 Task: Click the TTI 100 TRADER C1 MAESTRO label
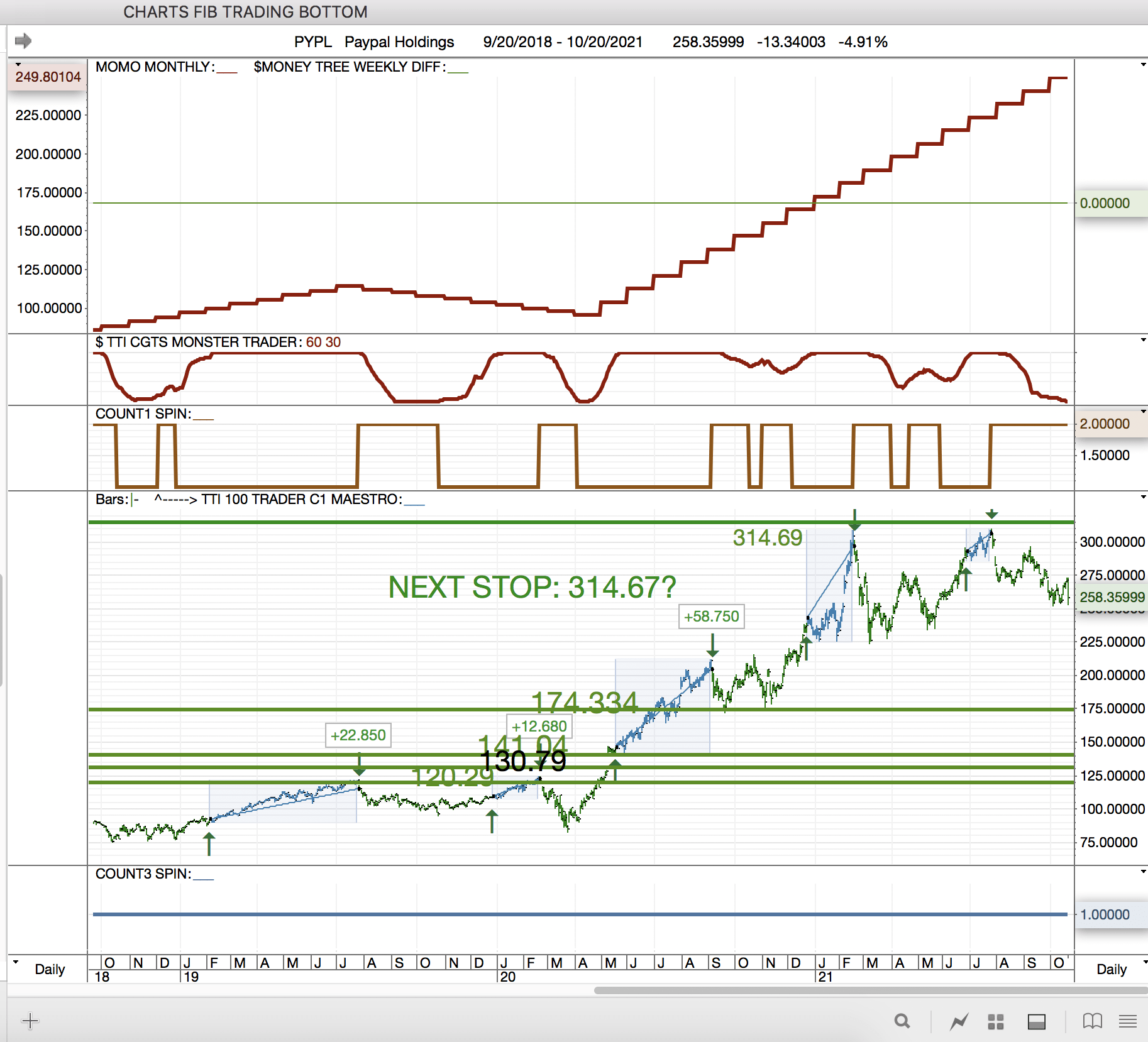[x=302, y=499]
